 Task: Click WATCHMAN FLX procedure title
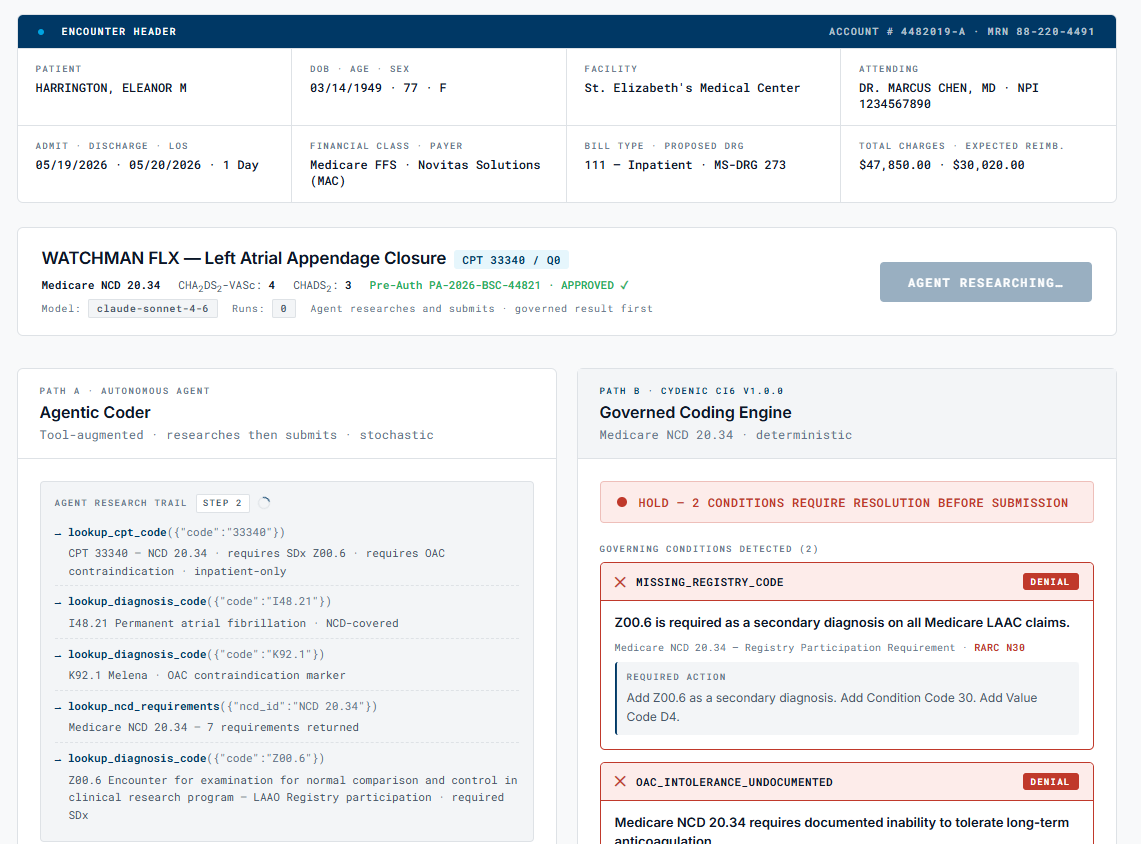244,258
